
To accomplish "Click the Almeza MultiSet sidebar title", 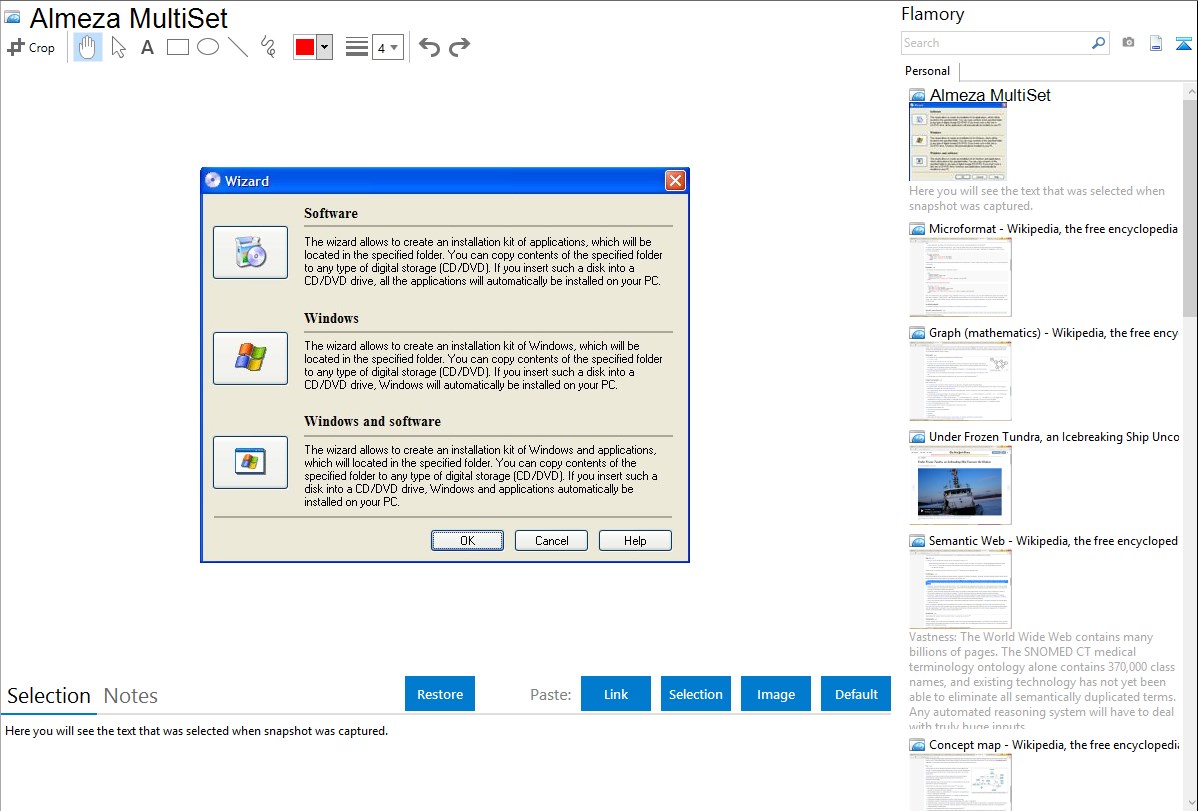I will coord(989,95).
